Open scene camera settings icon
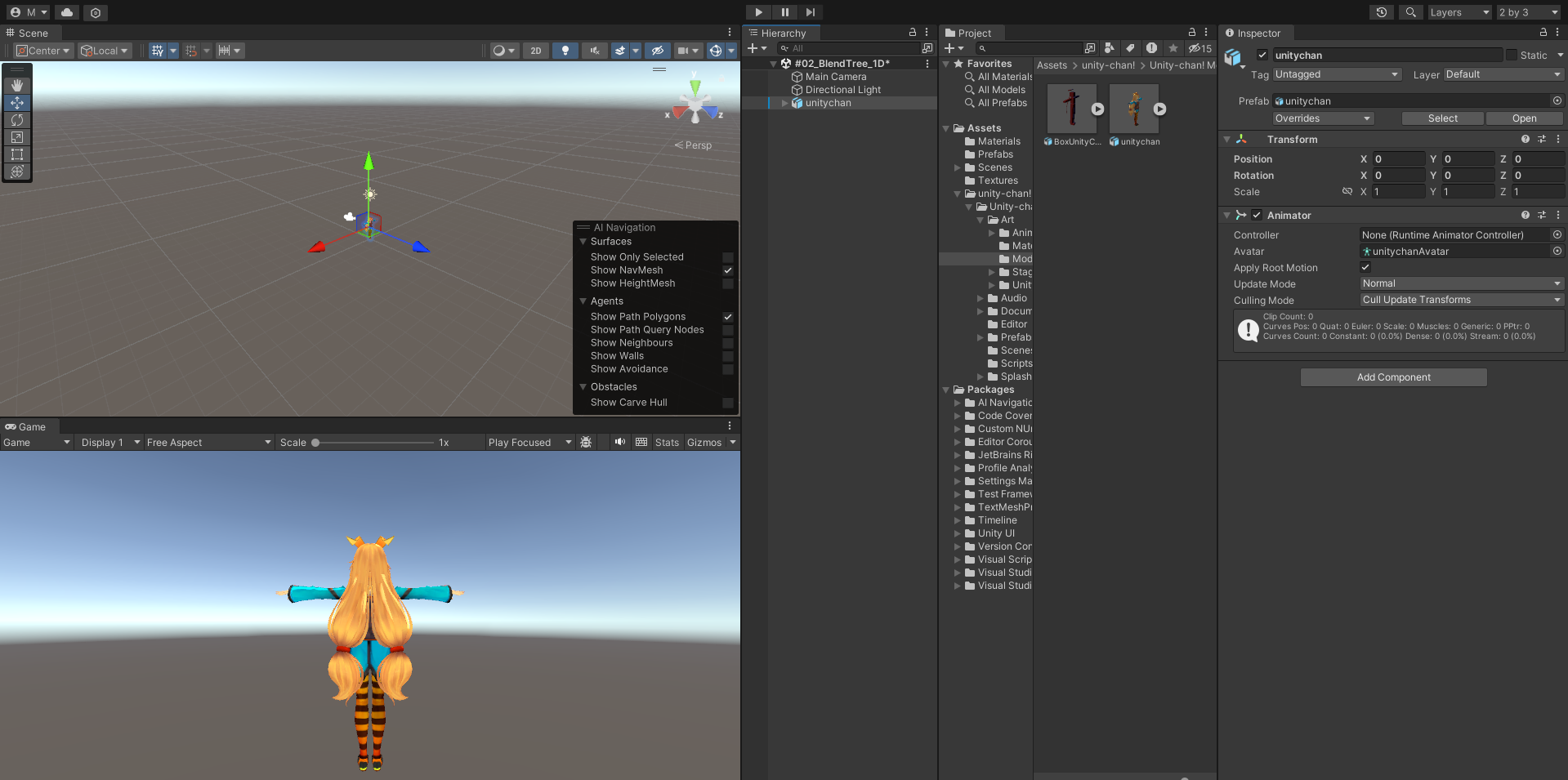The width and height of the screenshot is (1568, 780). [682, 51]
